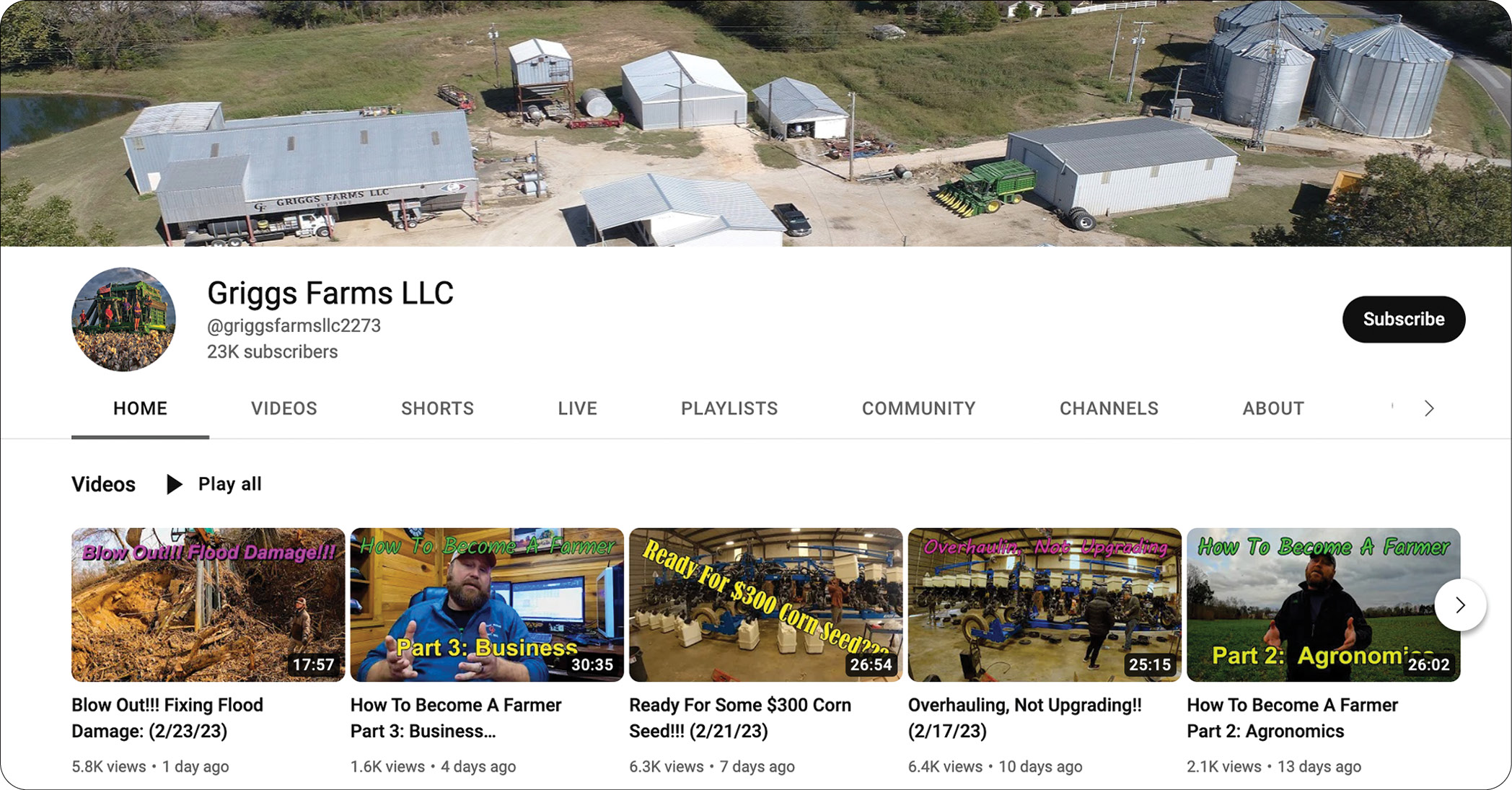
Task: Subscribe to Griggs Farms LLC
Action: [1403, 319]
